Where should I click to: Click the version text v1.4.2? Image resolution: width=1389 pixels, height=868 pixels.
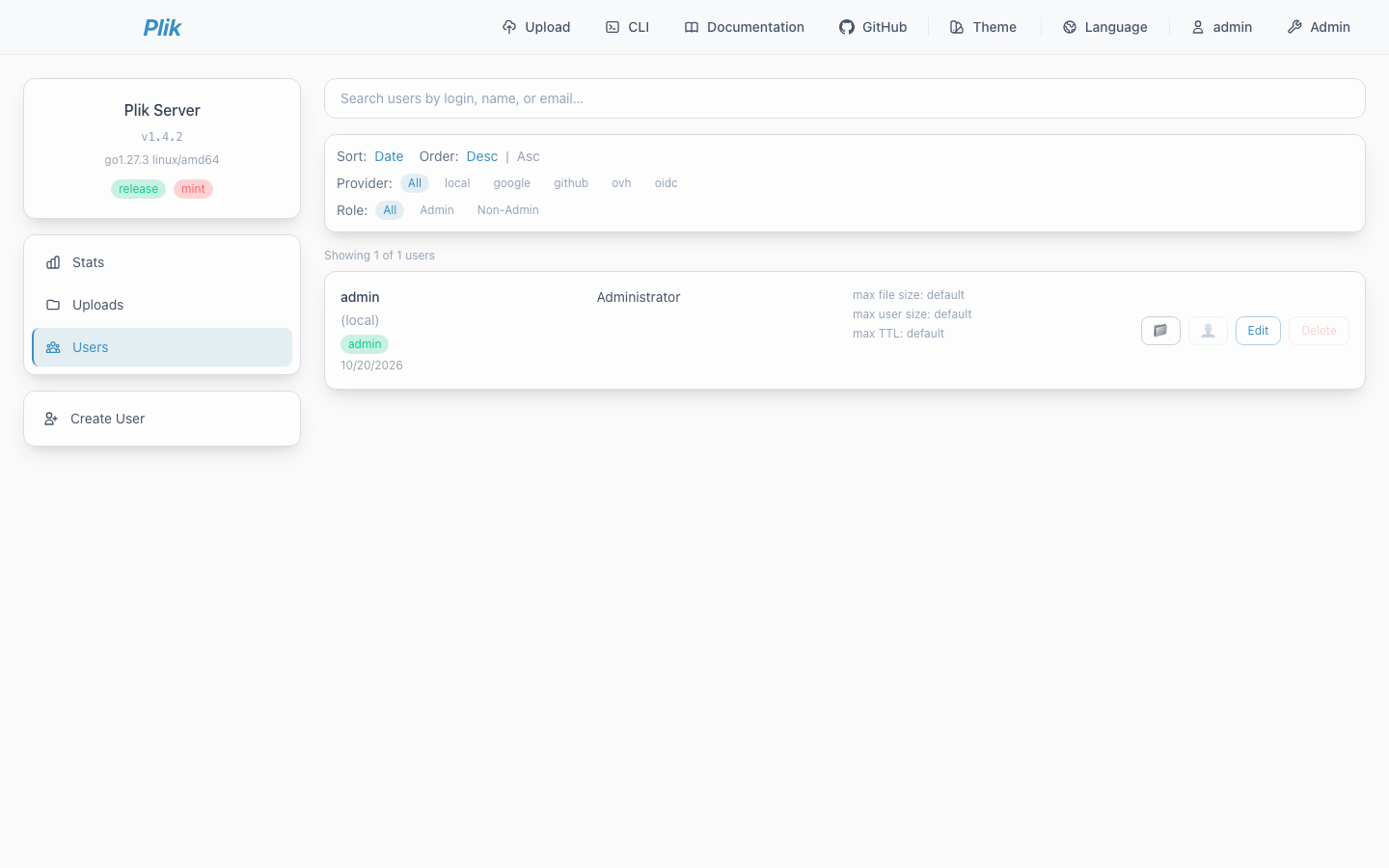(162, 137)
